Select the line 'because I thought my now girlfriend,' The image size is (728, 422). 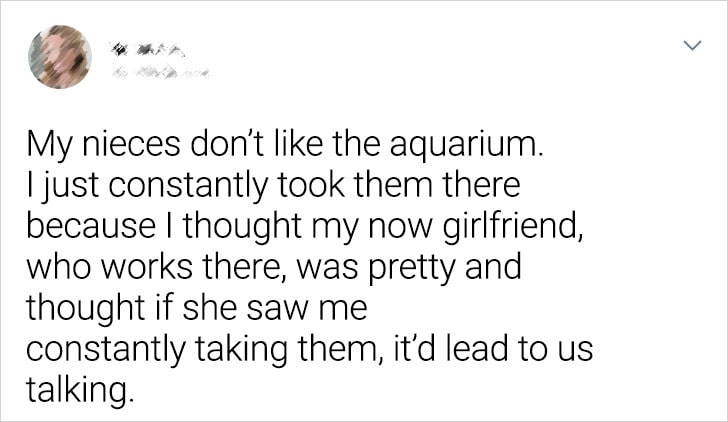pyautogui.click(x=305, y=227)
